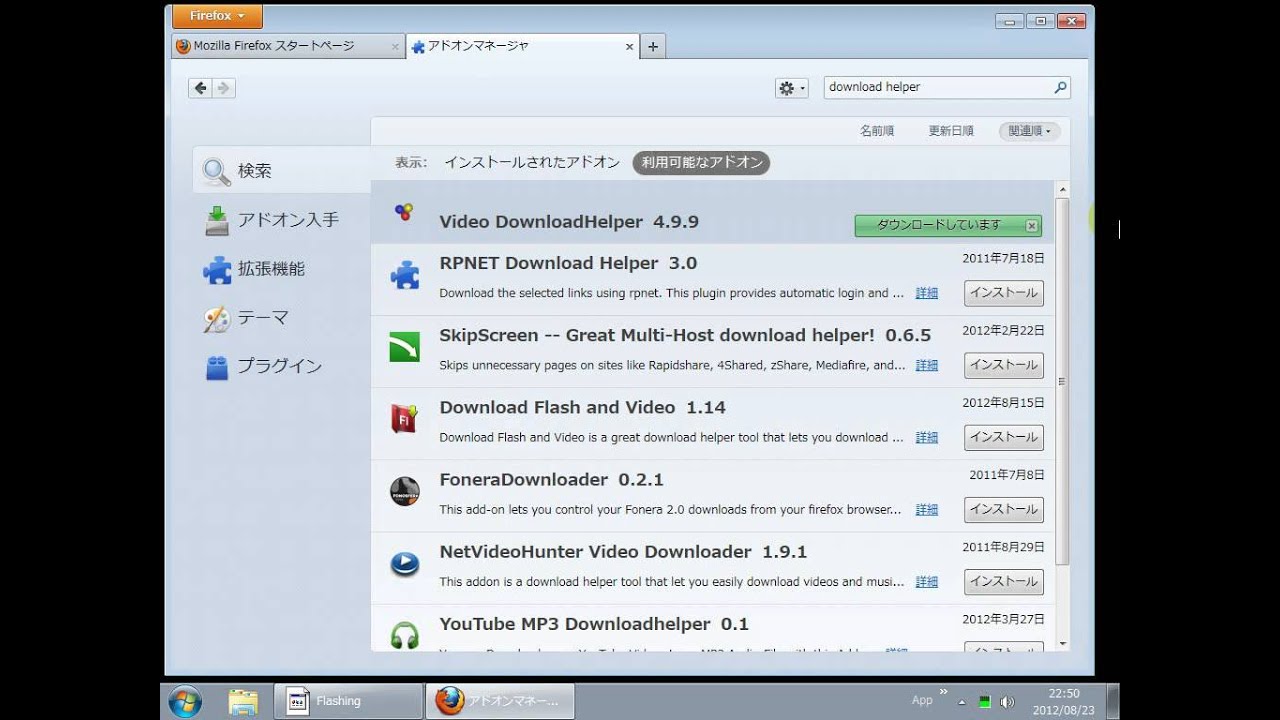The image size is (1280, 720).
Task: Click the YouTube MP3 Downloadhelper headphones icon
Action: point(405,635)
